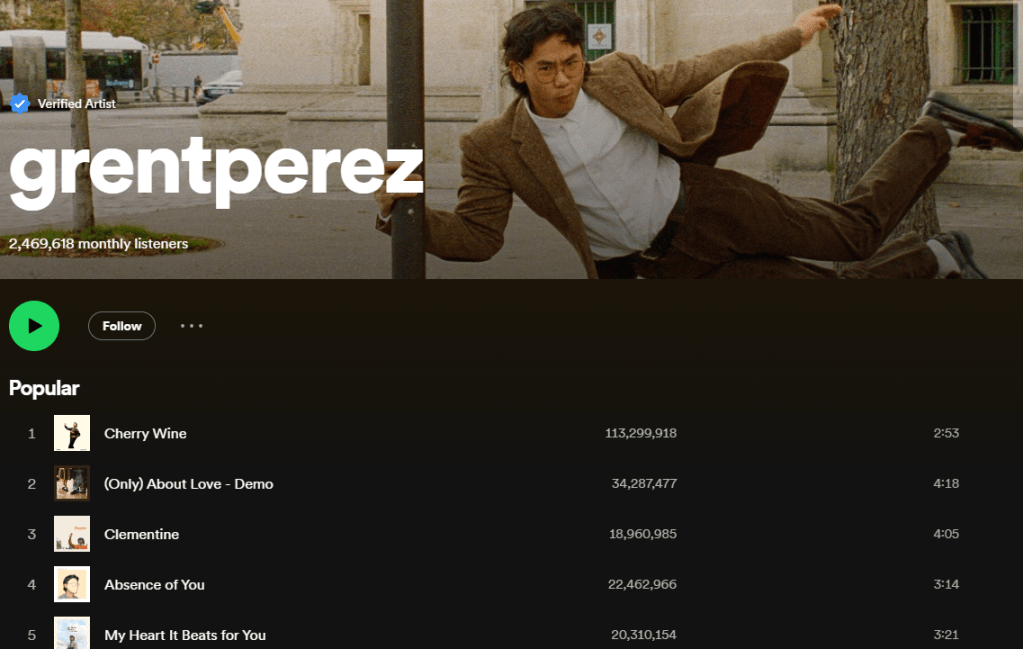This screenshot has width=1023, height=649.
Task: Click the Cherry Wine album cover thumbnail
Action: click(72, 433)
